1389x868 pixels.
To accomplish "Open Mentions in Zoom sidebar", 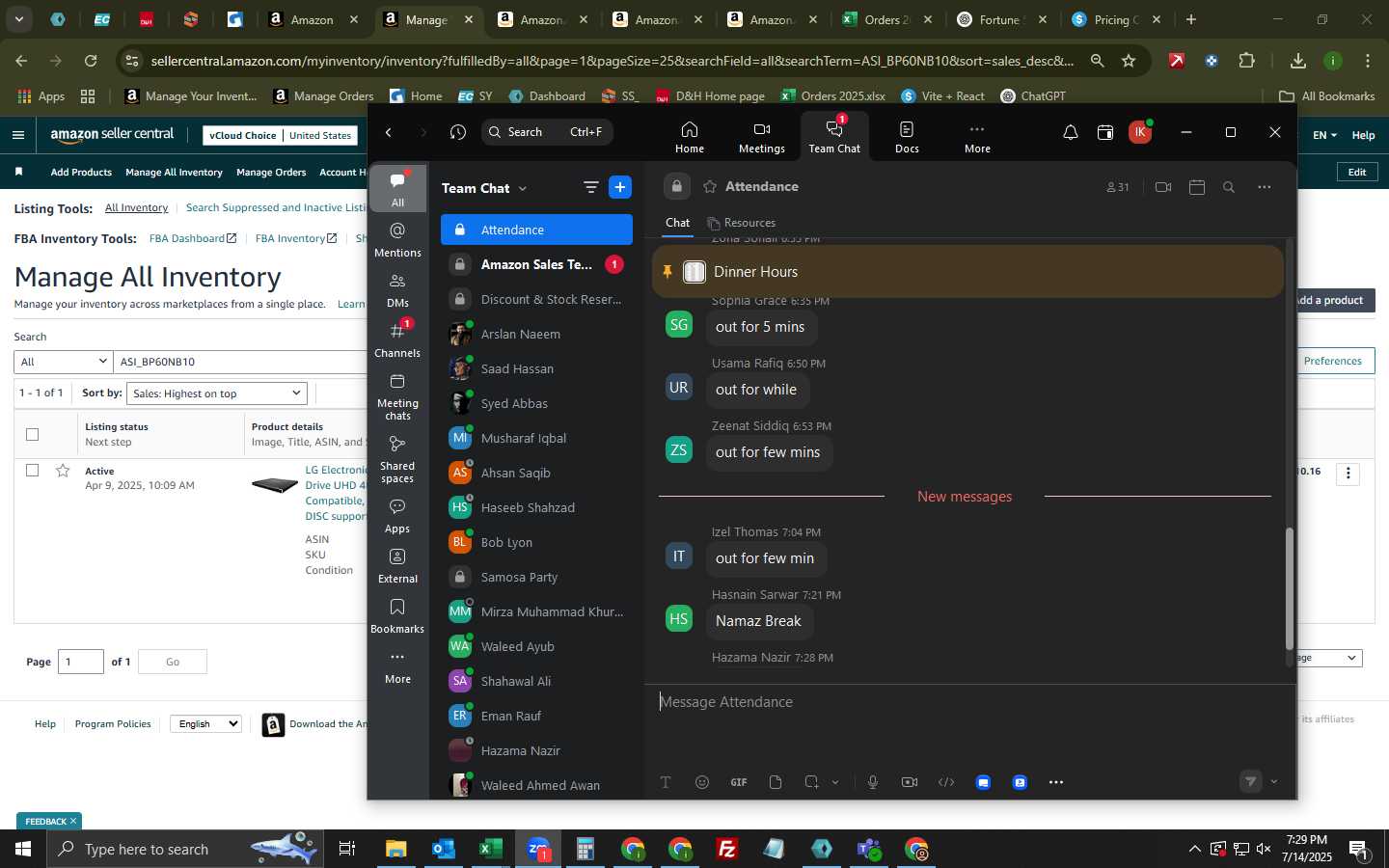I will pos(397,239).
